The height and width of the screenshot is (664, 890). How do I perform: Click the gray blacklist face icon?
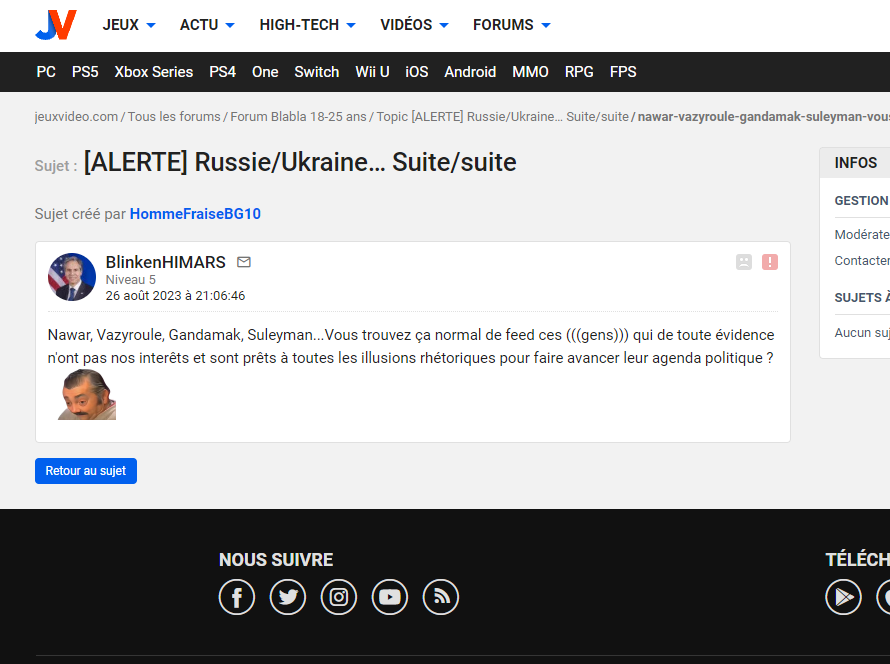[744, 262]
